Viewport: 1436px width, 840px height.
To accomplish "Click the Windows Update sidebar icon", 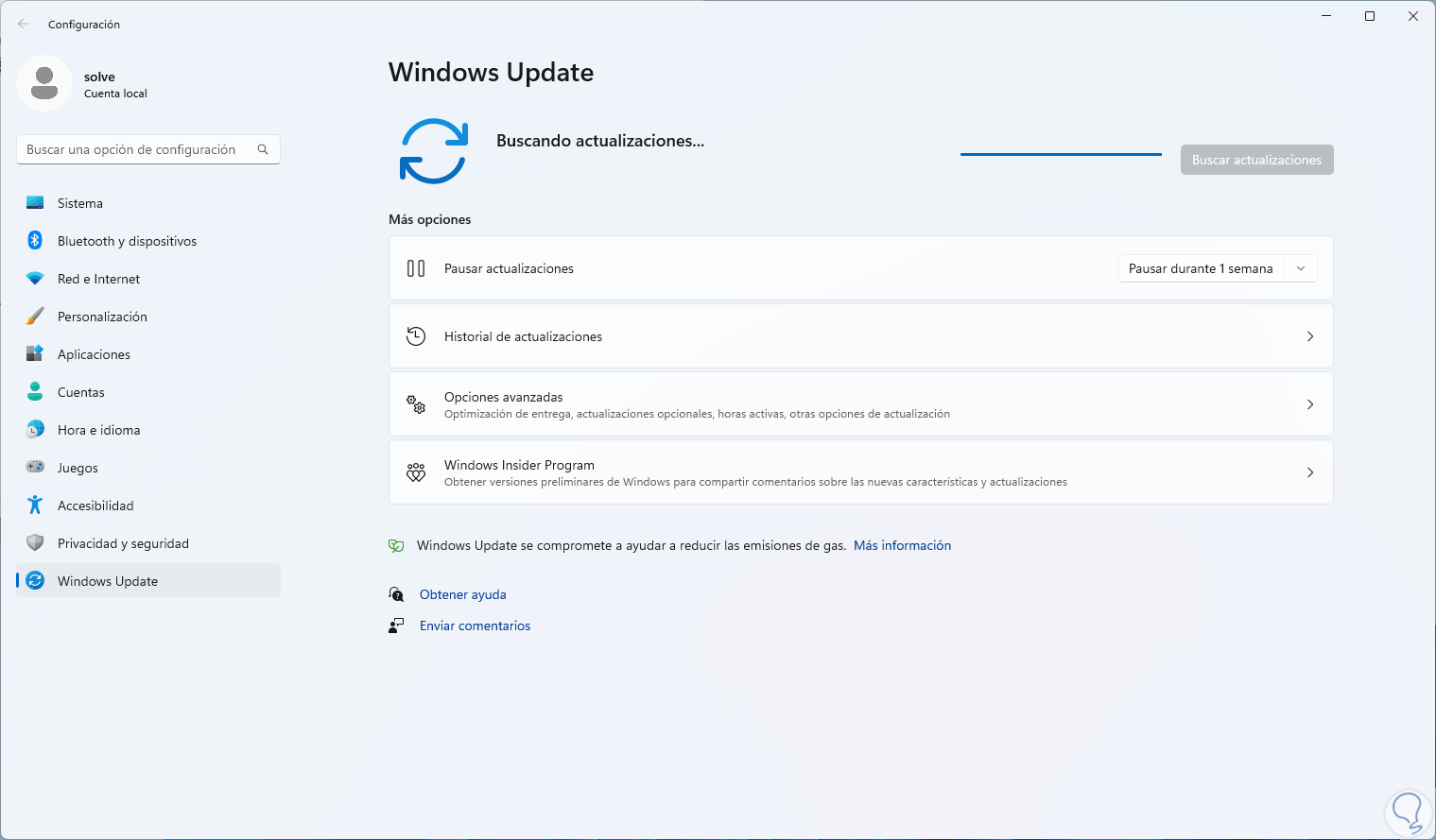I will 35,581.
